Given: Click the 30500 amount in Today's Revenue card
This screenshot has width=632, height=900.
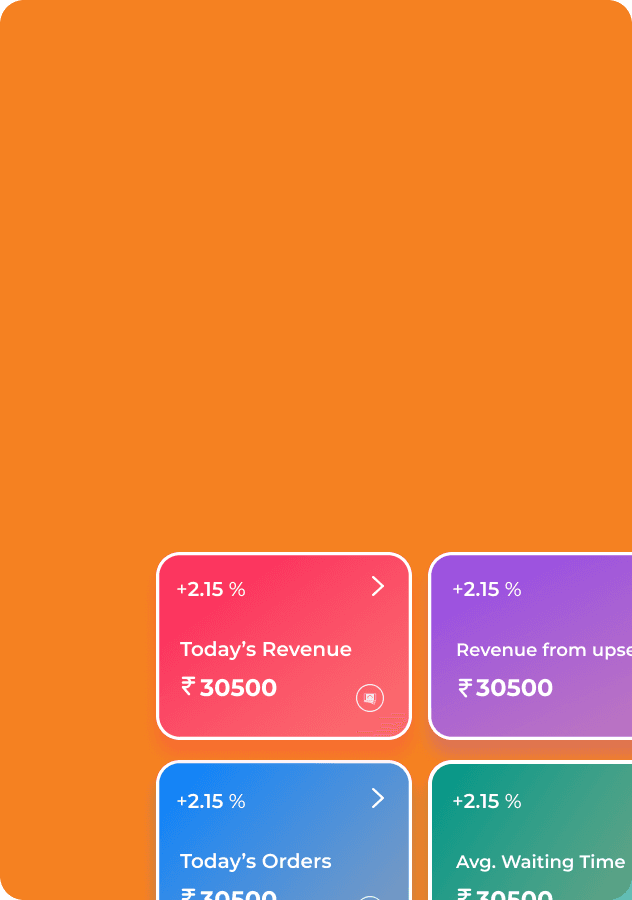Looking at the screenshot, I should coord(238,688).
